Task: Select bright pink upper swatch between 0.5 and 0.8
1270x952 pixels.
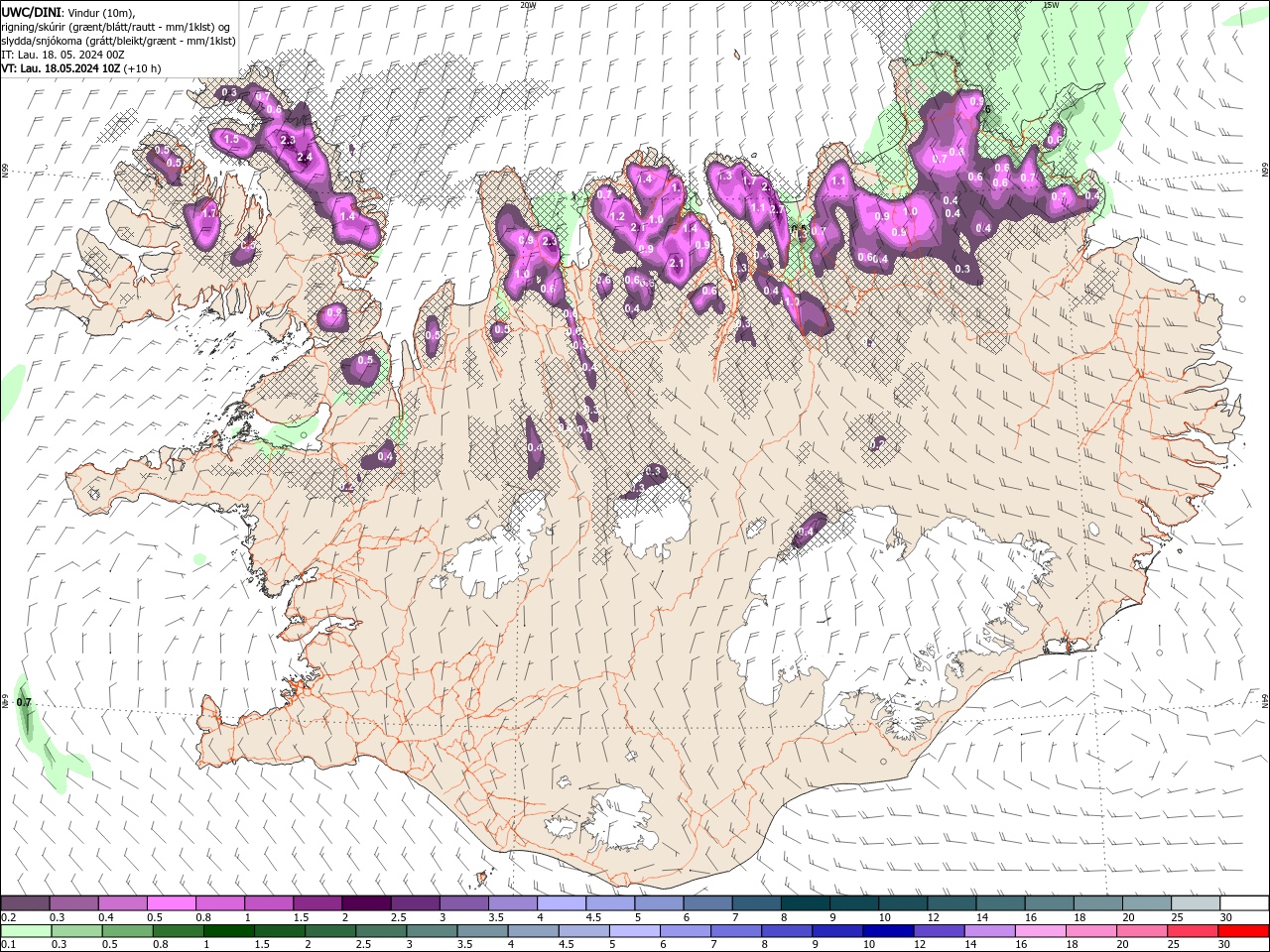Action: coord(171,903)
